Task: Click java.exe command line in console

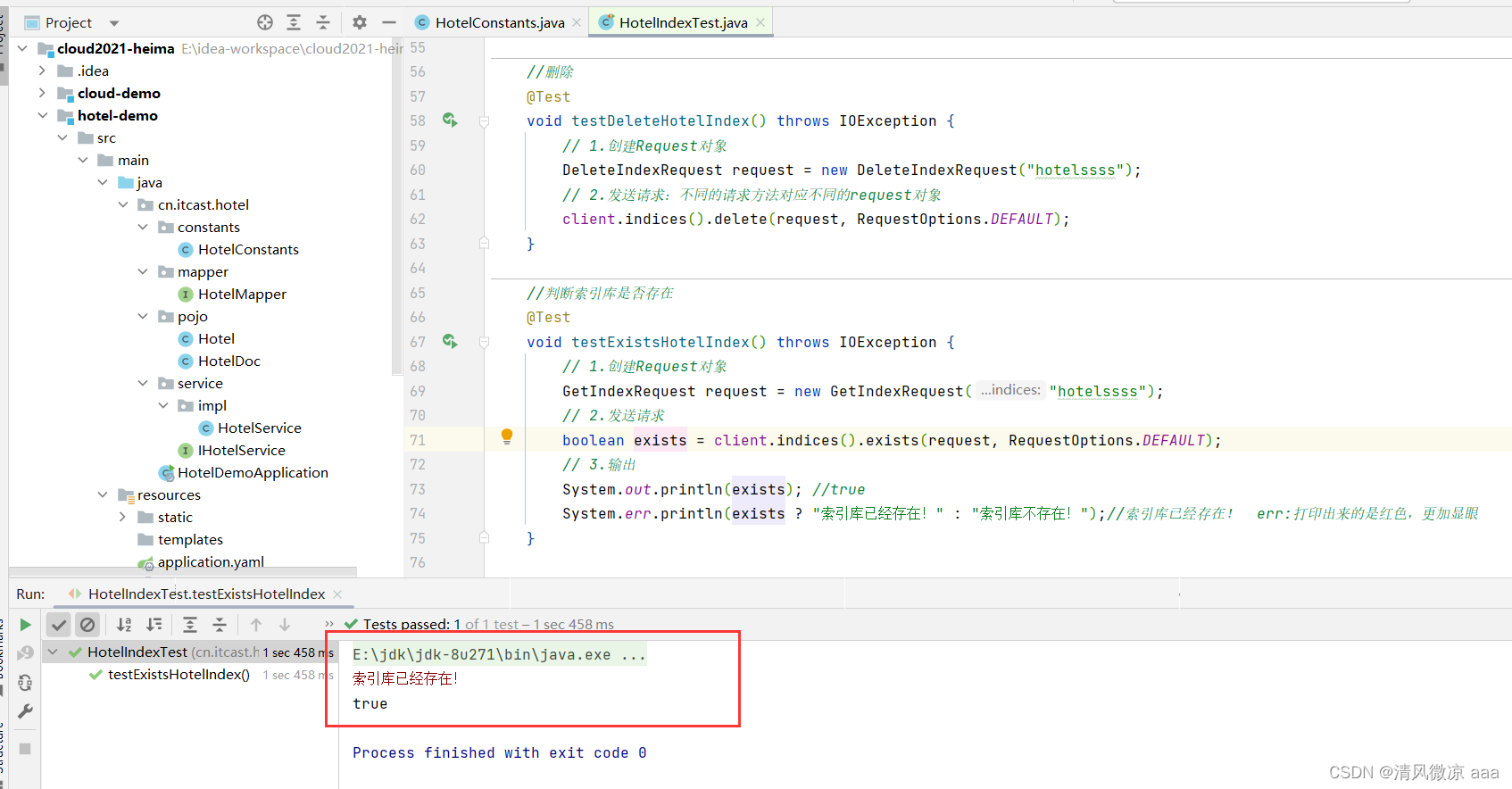Action: click(x=499, y=654)
